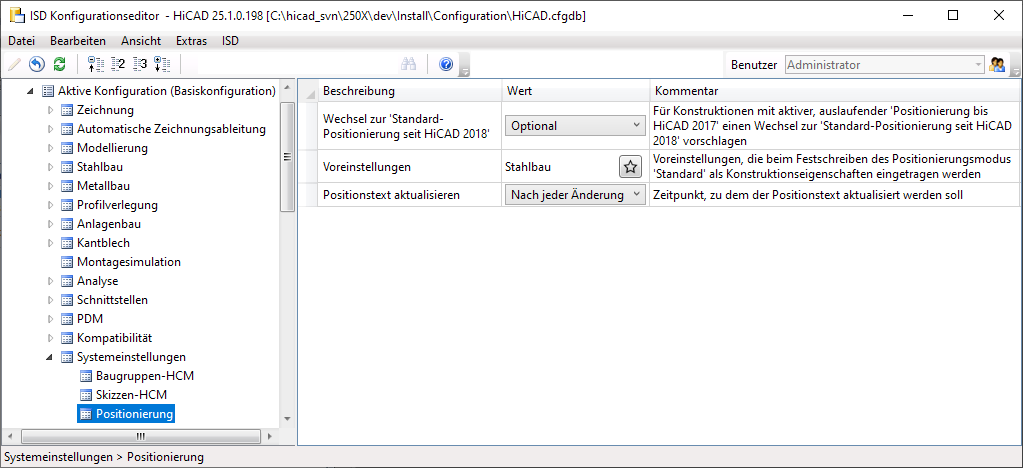Select Kantblech in the tree

click(x=103, y=243)
